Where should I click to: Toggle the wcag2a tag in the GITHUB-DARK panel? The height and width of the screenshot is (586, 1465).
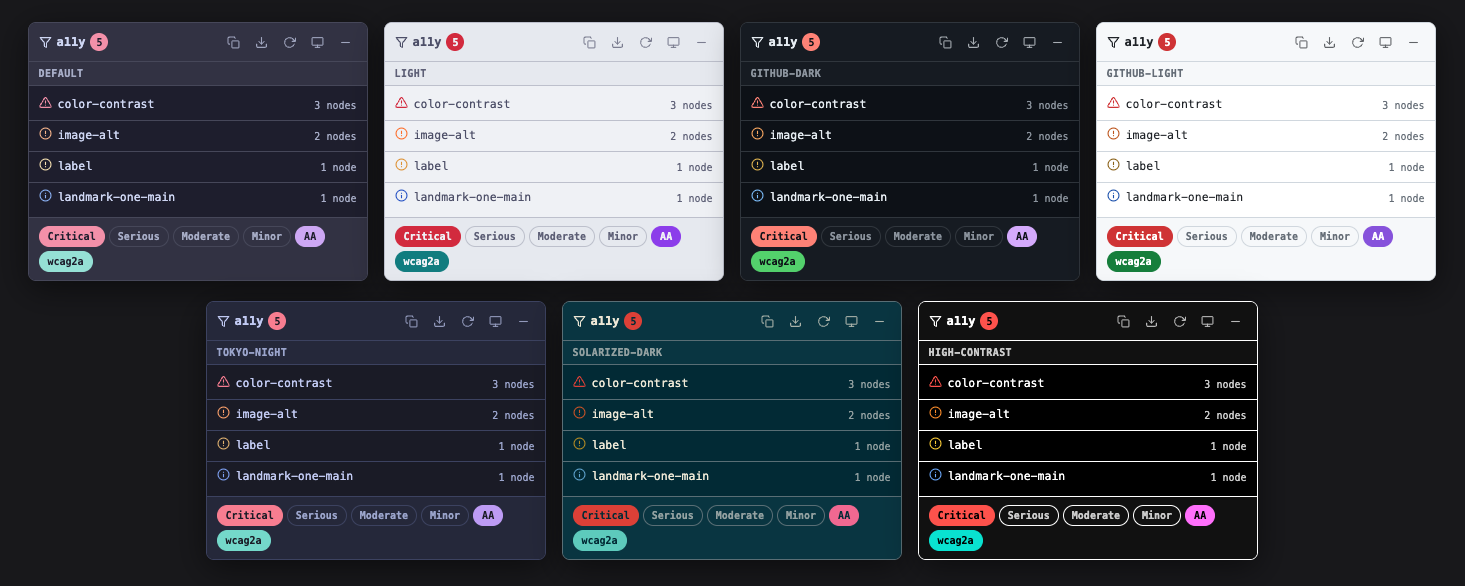pyautogui.click(x=778, y=261)
